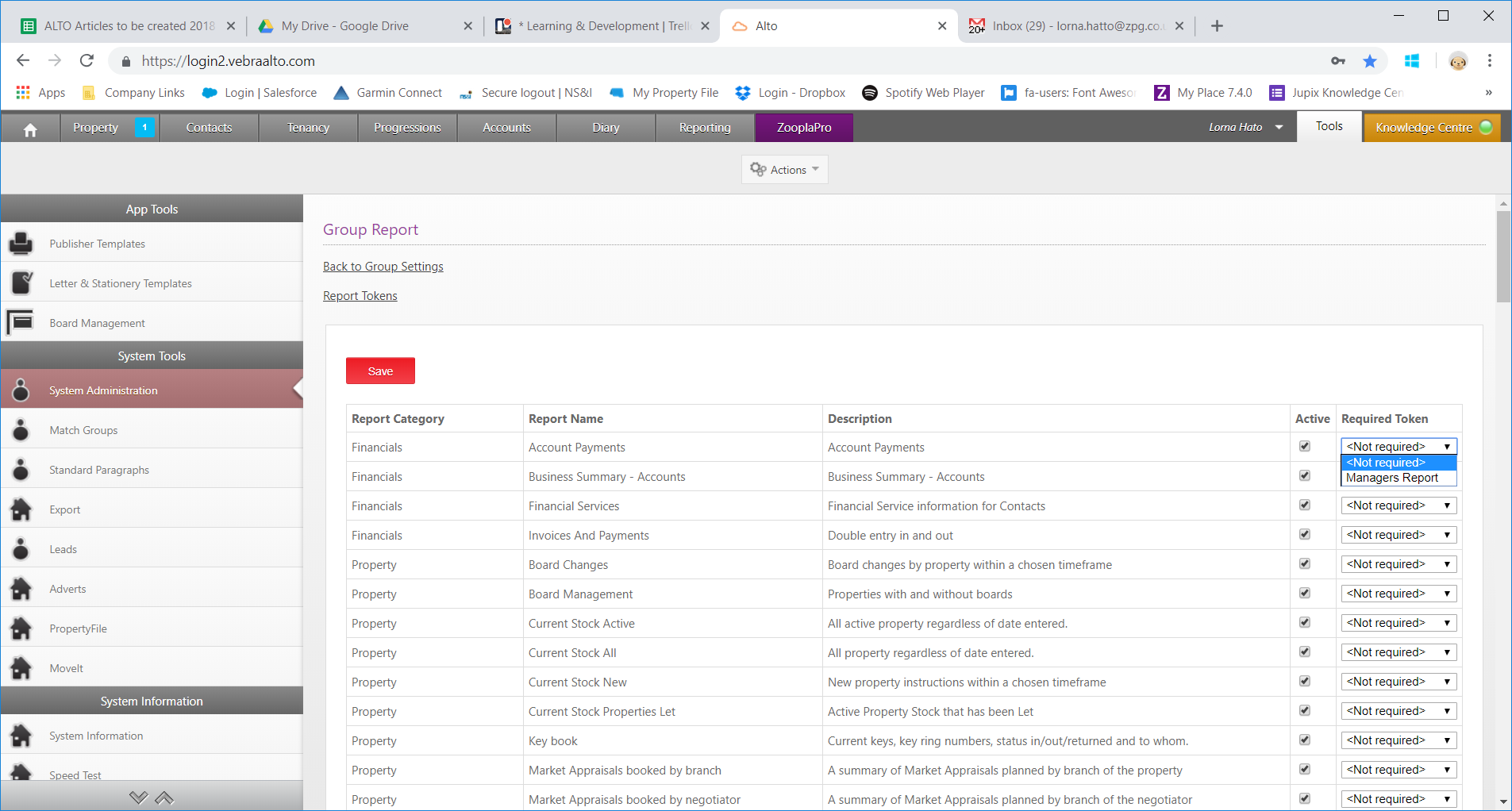Open Required Token dropdown for Current Stock New
Screen dimensions: 1512x811
click(x=1399, y=682)
